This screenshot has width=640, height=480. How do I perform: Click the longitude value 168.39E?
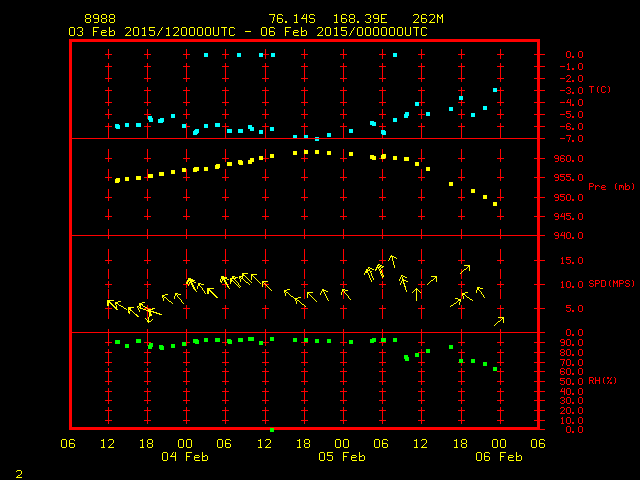coord(357,19)
